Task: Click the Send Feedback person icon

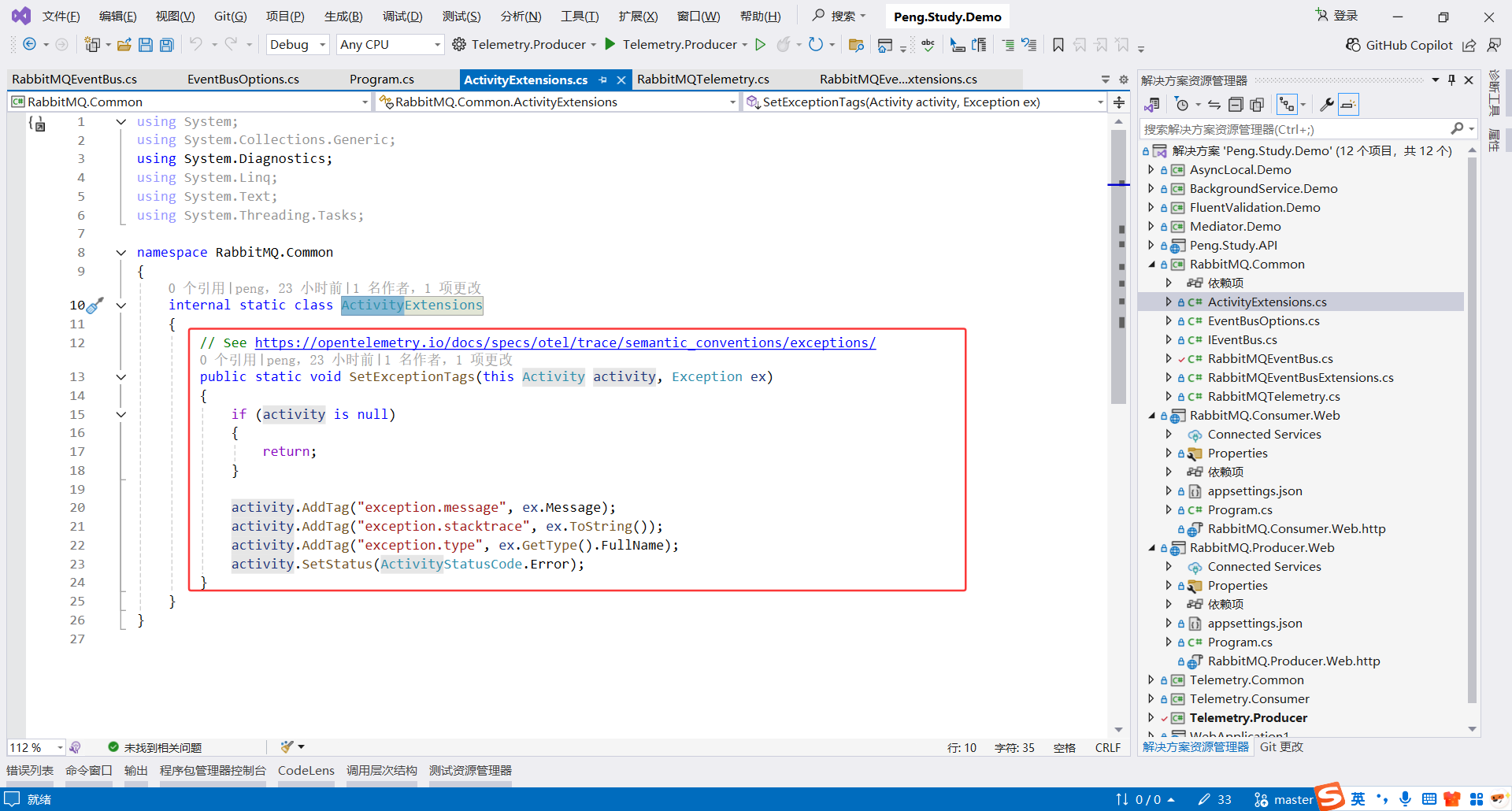Action: [1494, 45]
